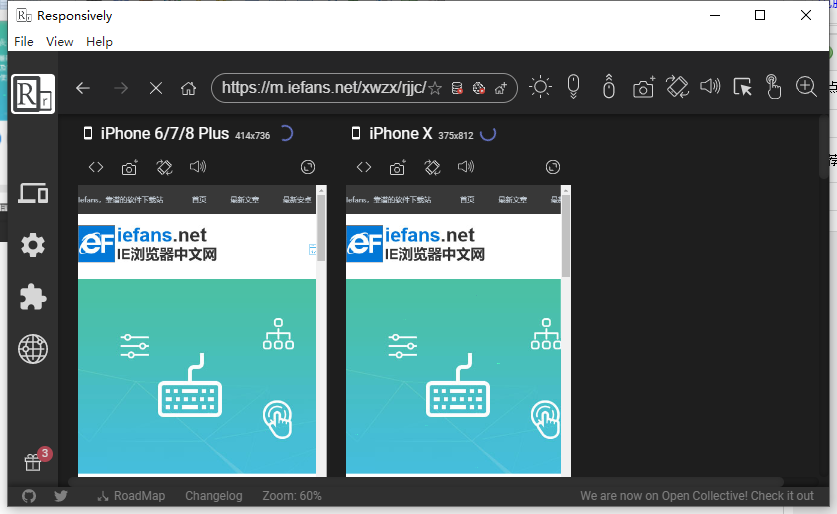The height and width of the screenshot is (514, 837).
Task: Click keyboard banner in iPhone 6/7/8 Plus preview
Action: coord(197,376)
